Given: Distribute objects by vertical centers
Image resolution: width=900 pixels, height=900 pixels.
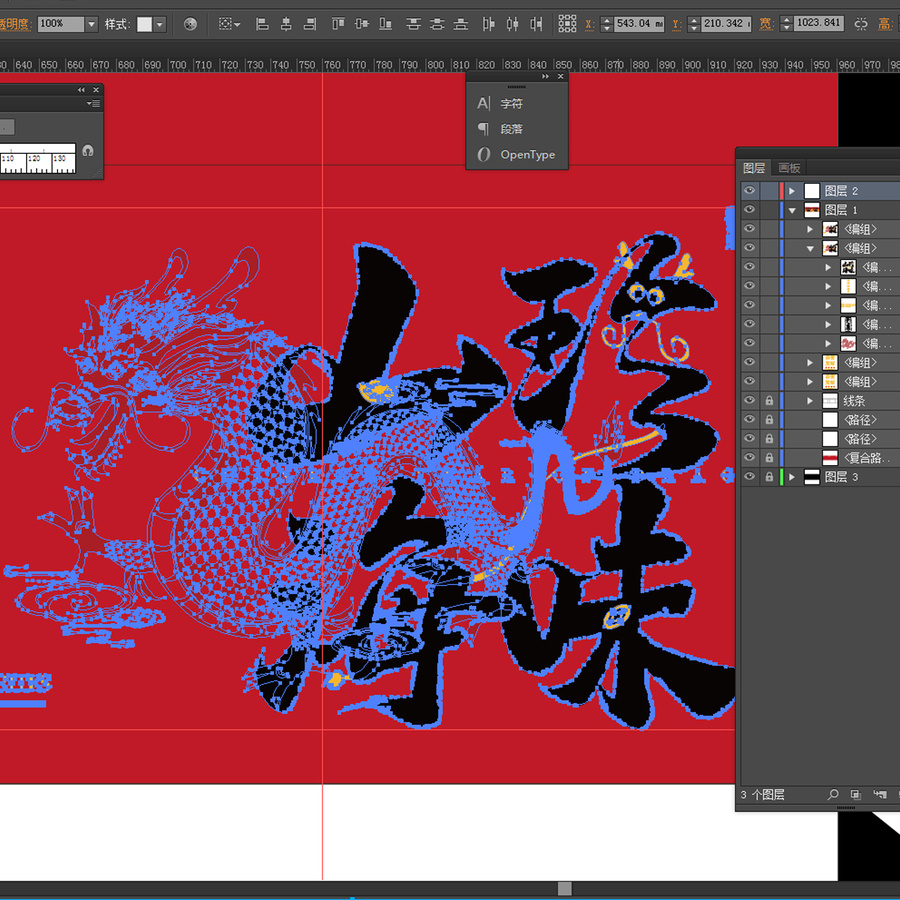Looking at the screenshot, I should tap(437, 24).
